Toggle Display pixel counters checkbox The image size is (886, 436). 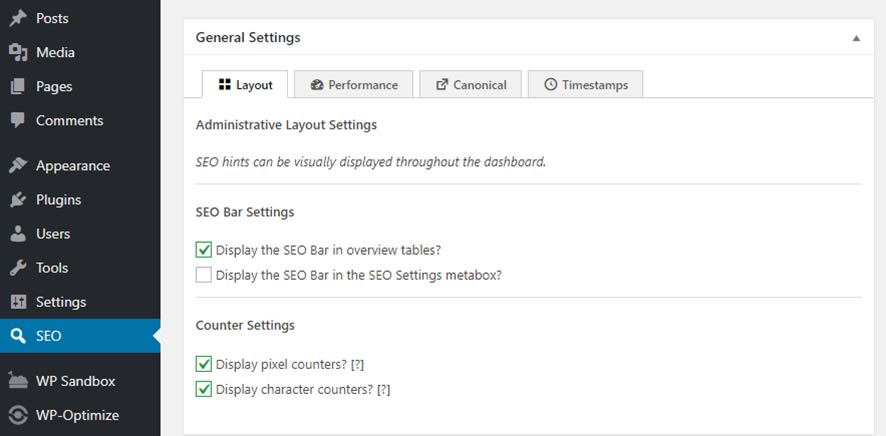click(x=203, y=364)
